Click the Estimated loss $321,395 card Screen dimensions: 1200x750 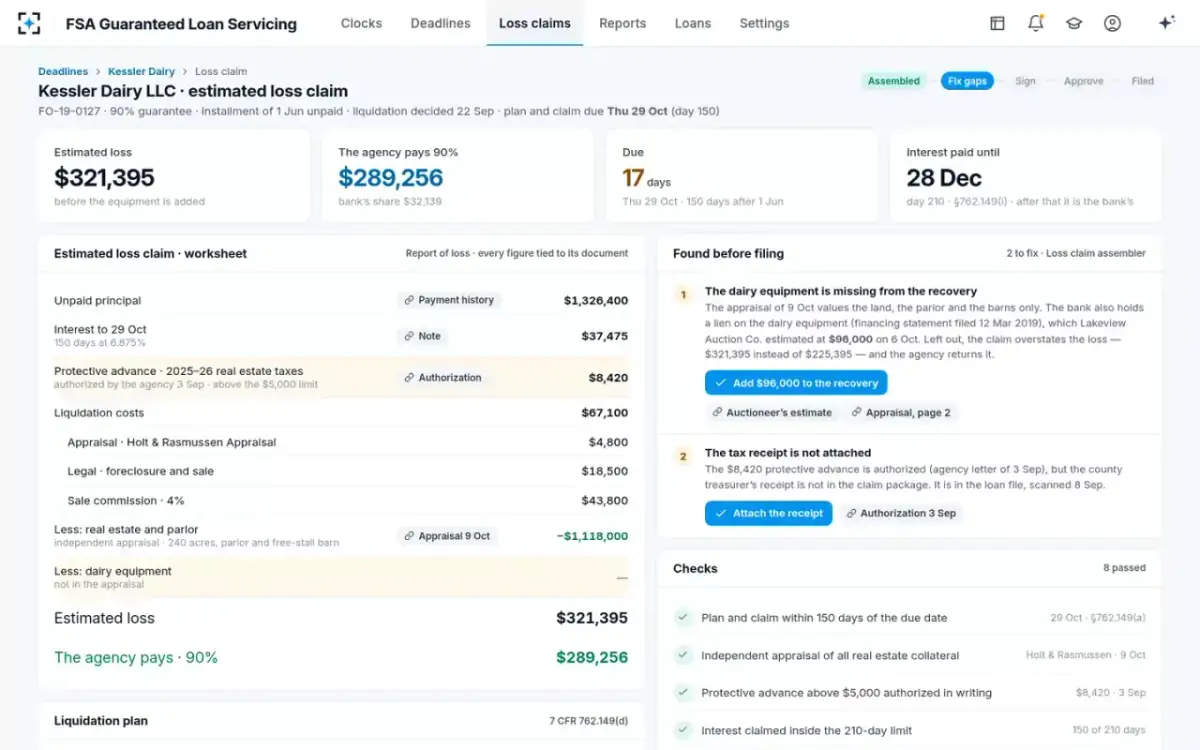point(174,176)
